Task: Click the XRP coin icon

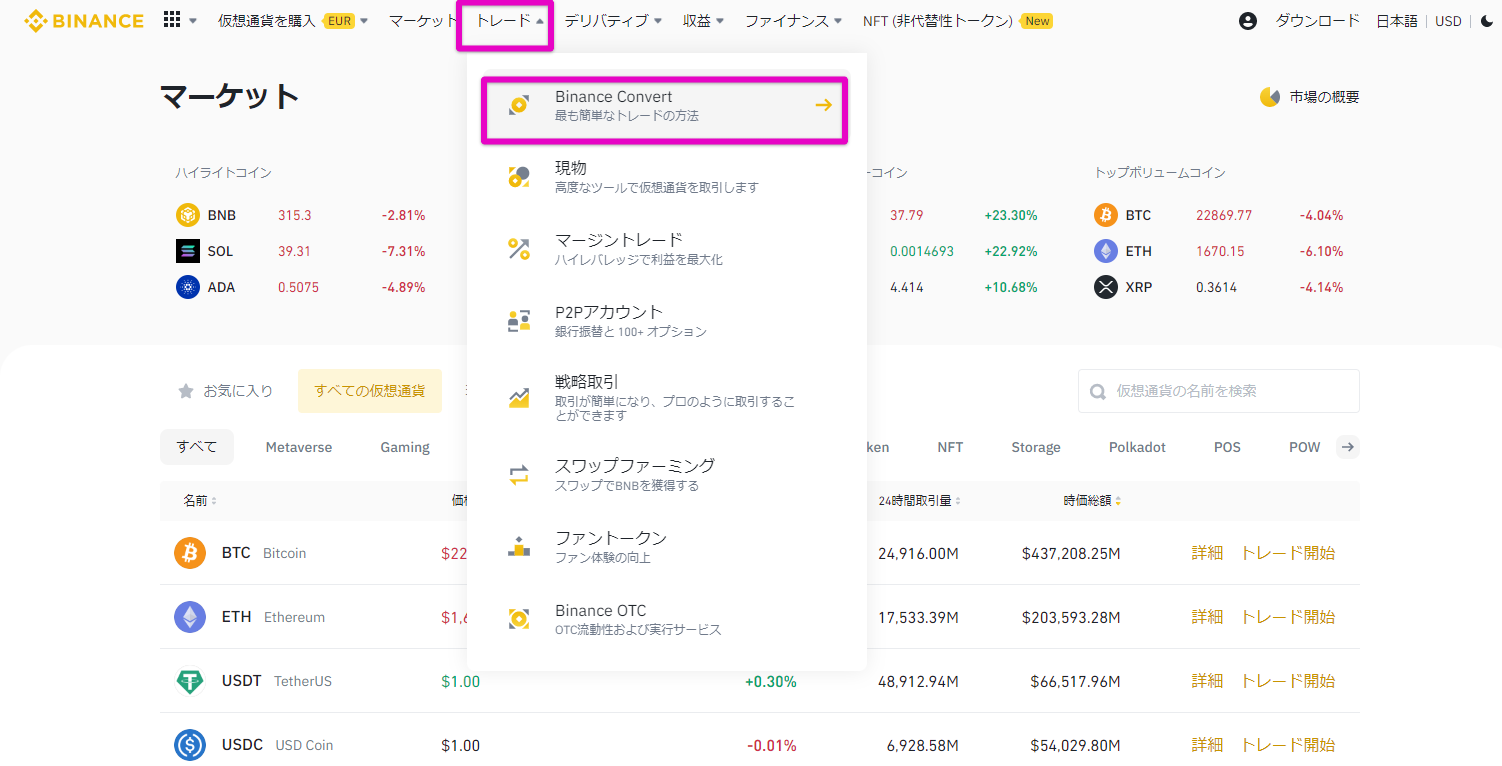Action: (x=1106, y=287)
